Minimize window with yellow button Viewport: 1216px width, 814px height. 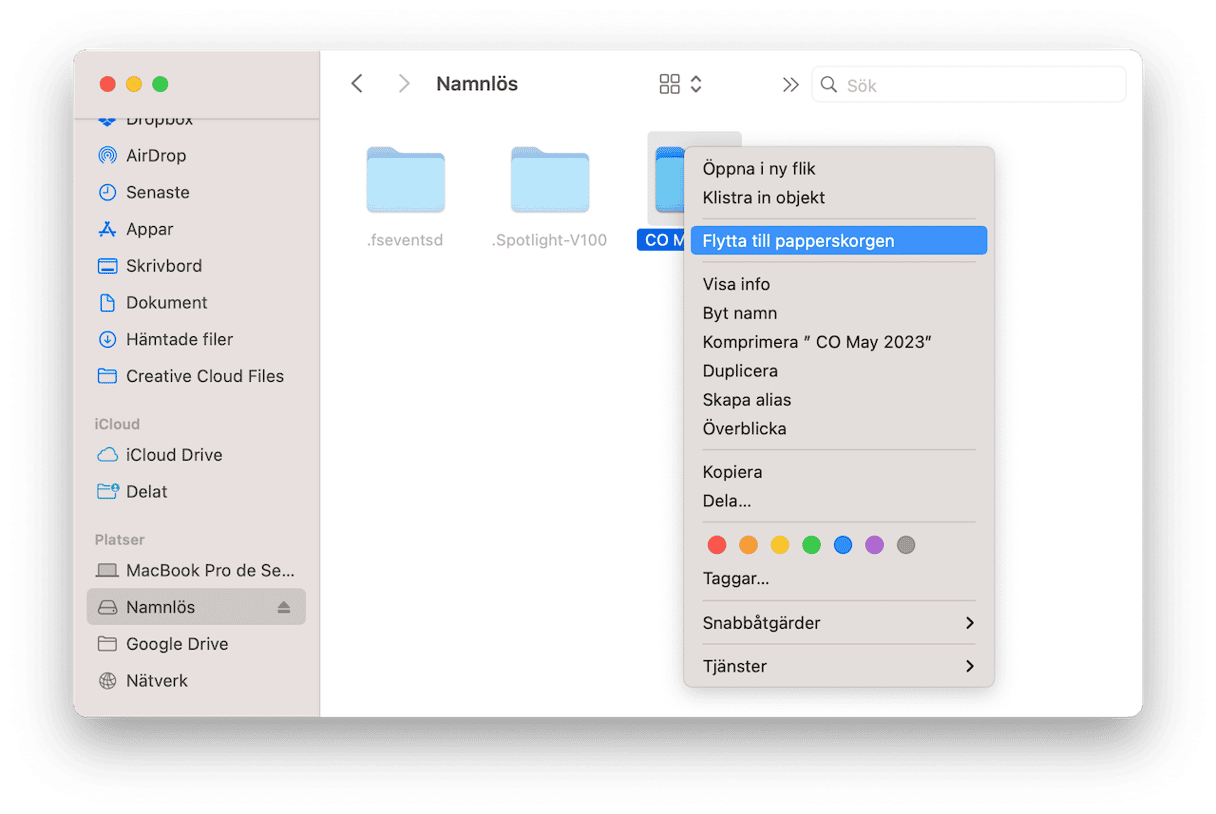tap(134, 85)
